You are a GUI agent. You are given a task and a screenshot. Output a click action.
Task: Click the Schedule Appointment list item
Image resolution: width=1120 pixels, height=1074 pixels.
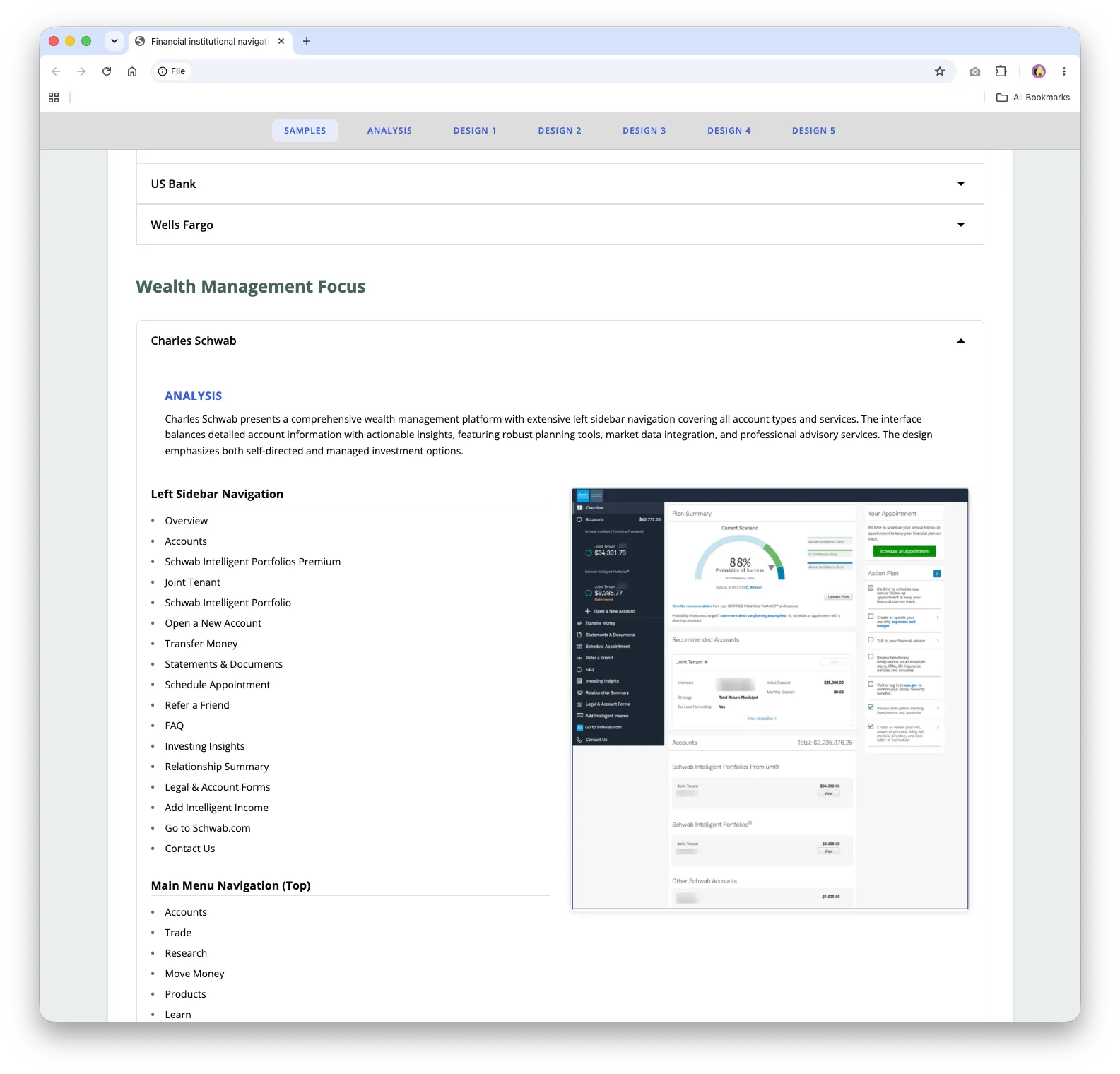coord(218,685)
